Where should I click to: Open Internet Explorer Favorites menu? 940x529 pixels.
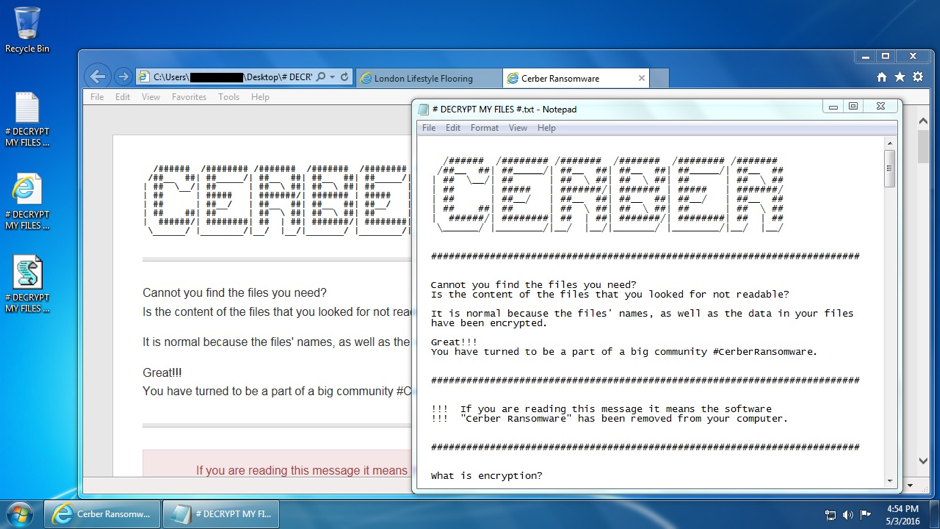point(189,97)
